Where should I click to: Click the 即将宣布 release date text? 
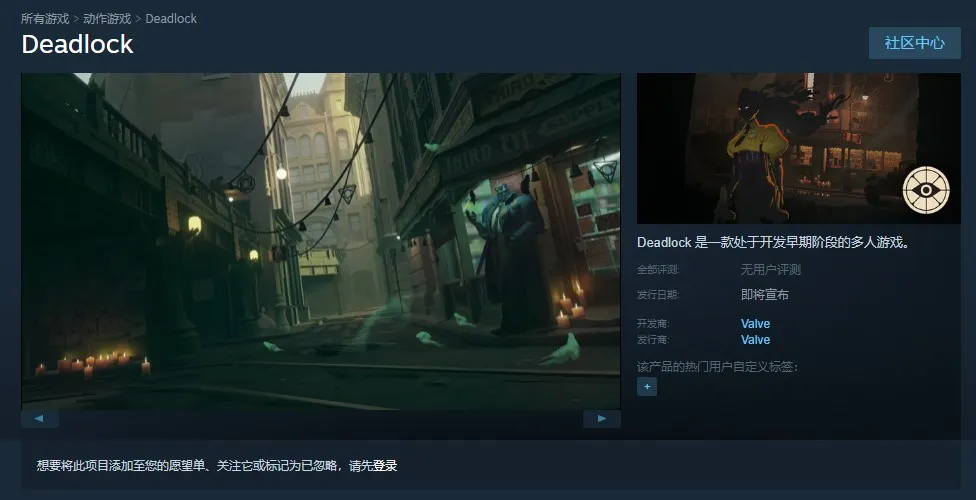[764, 295]
